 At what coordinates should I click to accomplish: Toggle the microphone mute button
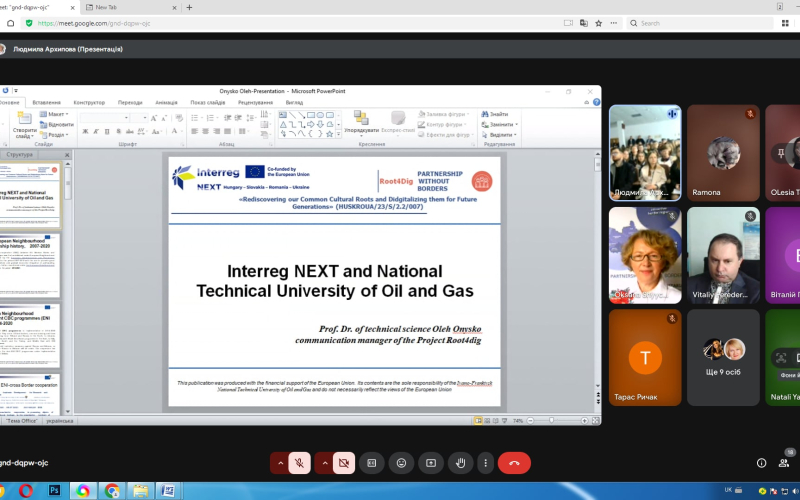(299, 463)
